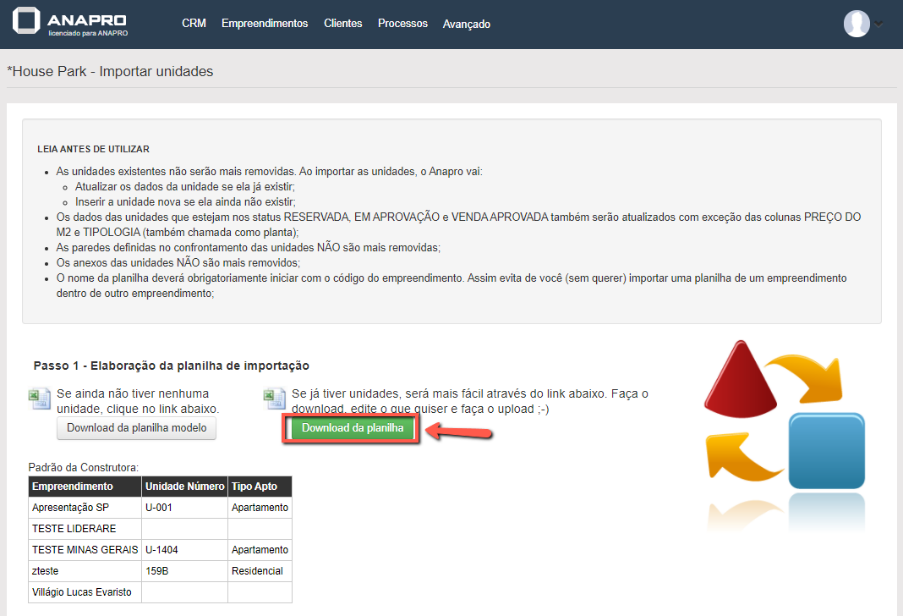
Task: Select the zteste row cell
Action: tap(85, 571)
